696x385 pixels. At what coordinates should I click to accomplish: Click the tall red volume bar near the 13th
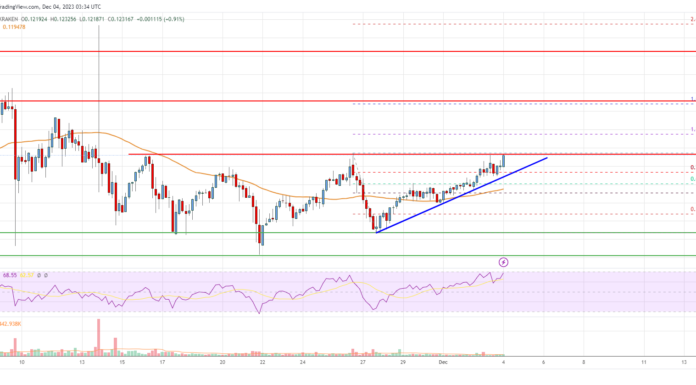(x=99, y=337)
